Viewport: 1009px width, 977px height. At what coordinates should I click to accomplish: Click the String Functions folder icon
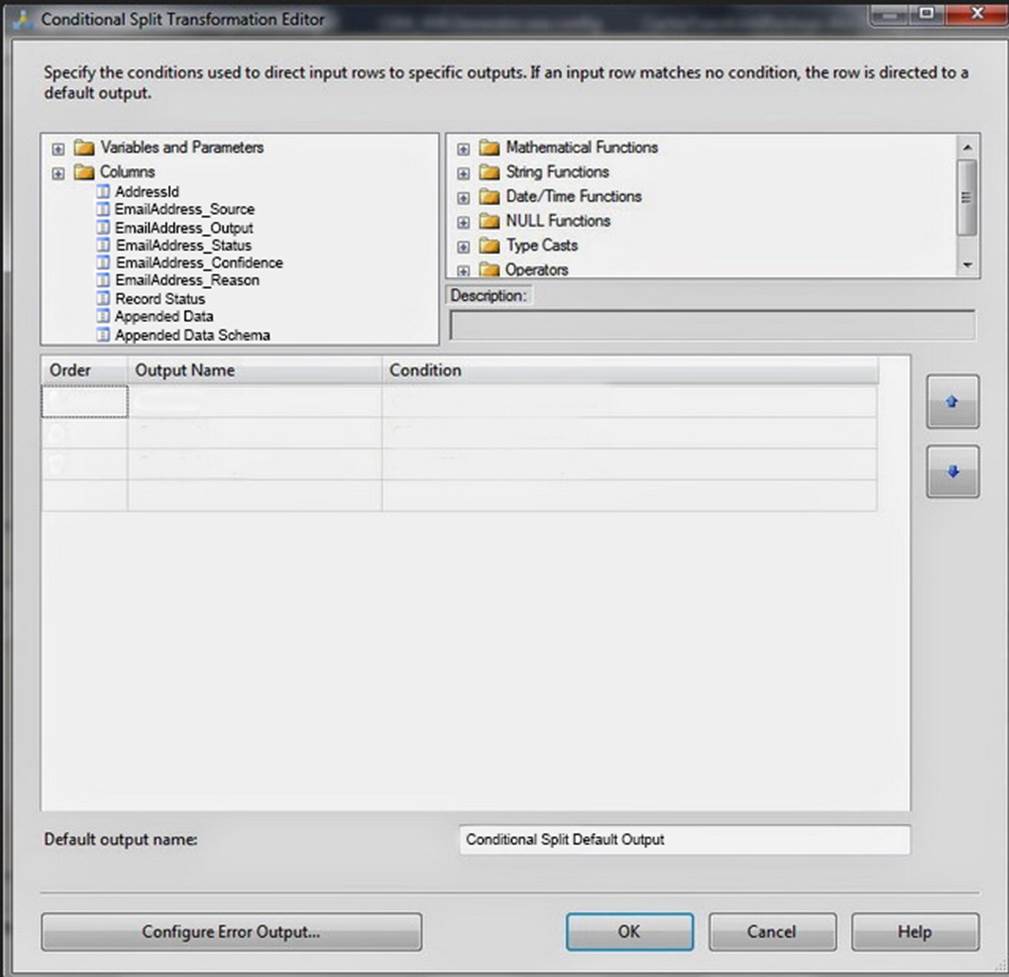pos(488,172)
